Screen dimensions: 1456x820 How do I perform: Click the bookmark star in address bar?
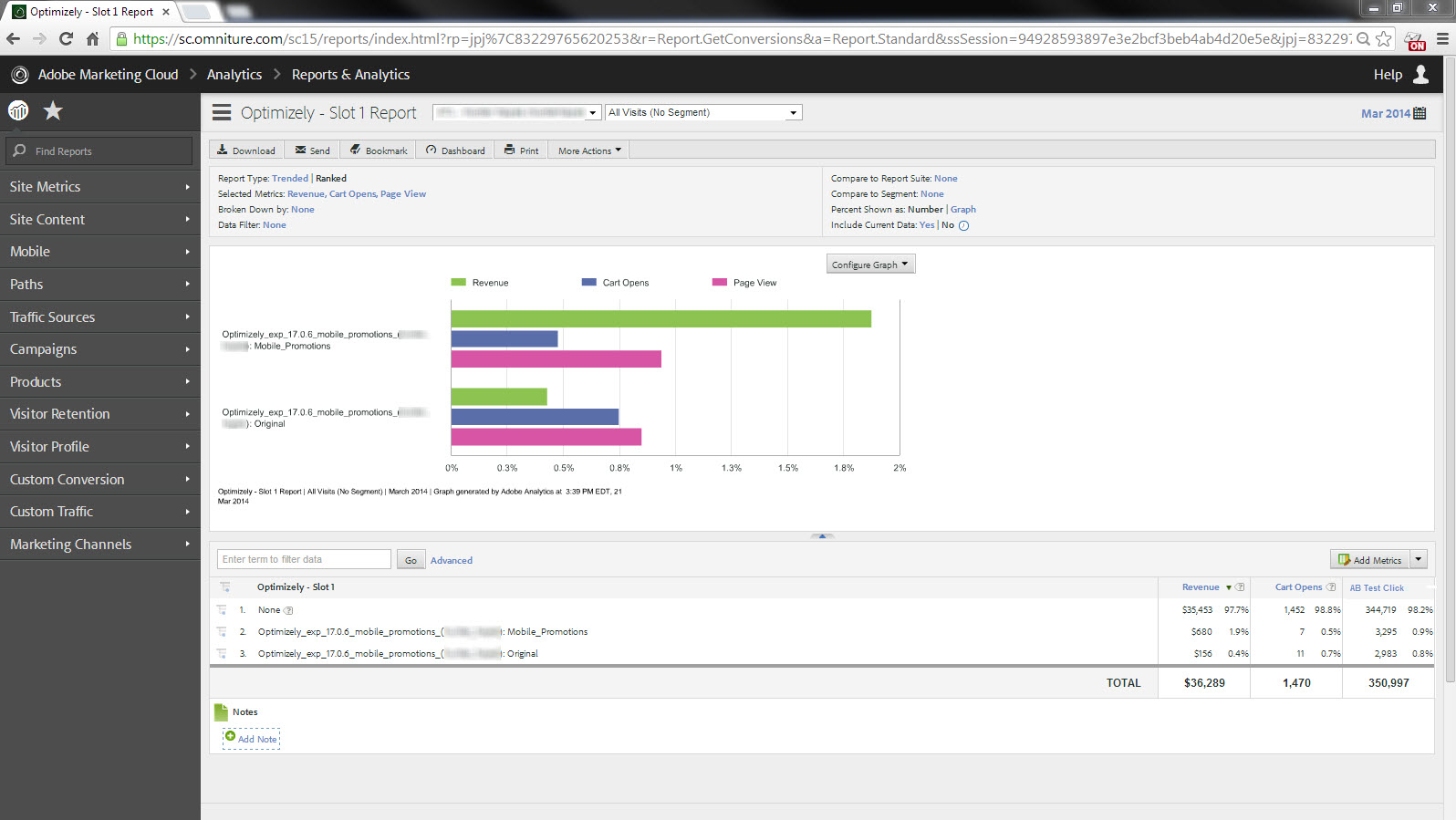pos(1384,38)
